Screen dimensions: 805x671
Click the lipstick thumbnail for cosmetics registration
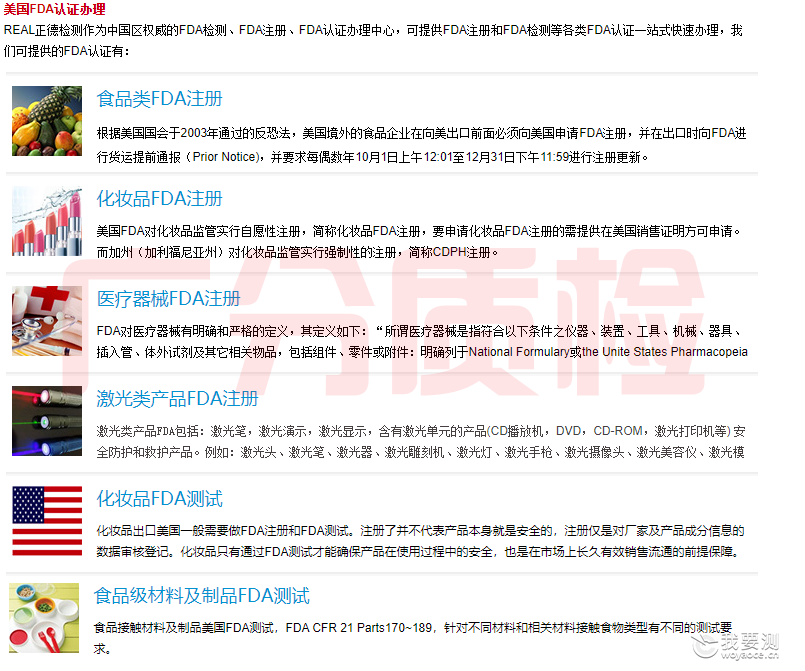47,221
